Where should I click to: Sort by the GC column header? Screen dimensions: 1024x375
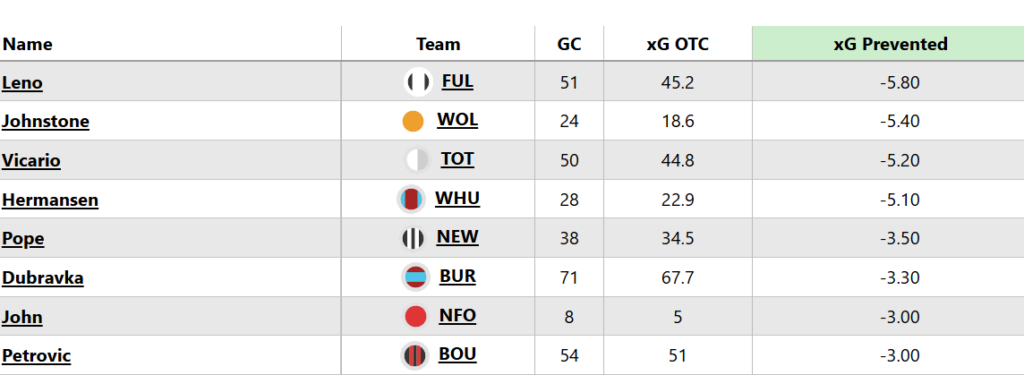point(569,44)
